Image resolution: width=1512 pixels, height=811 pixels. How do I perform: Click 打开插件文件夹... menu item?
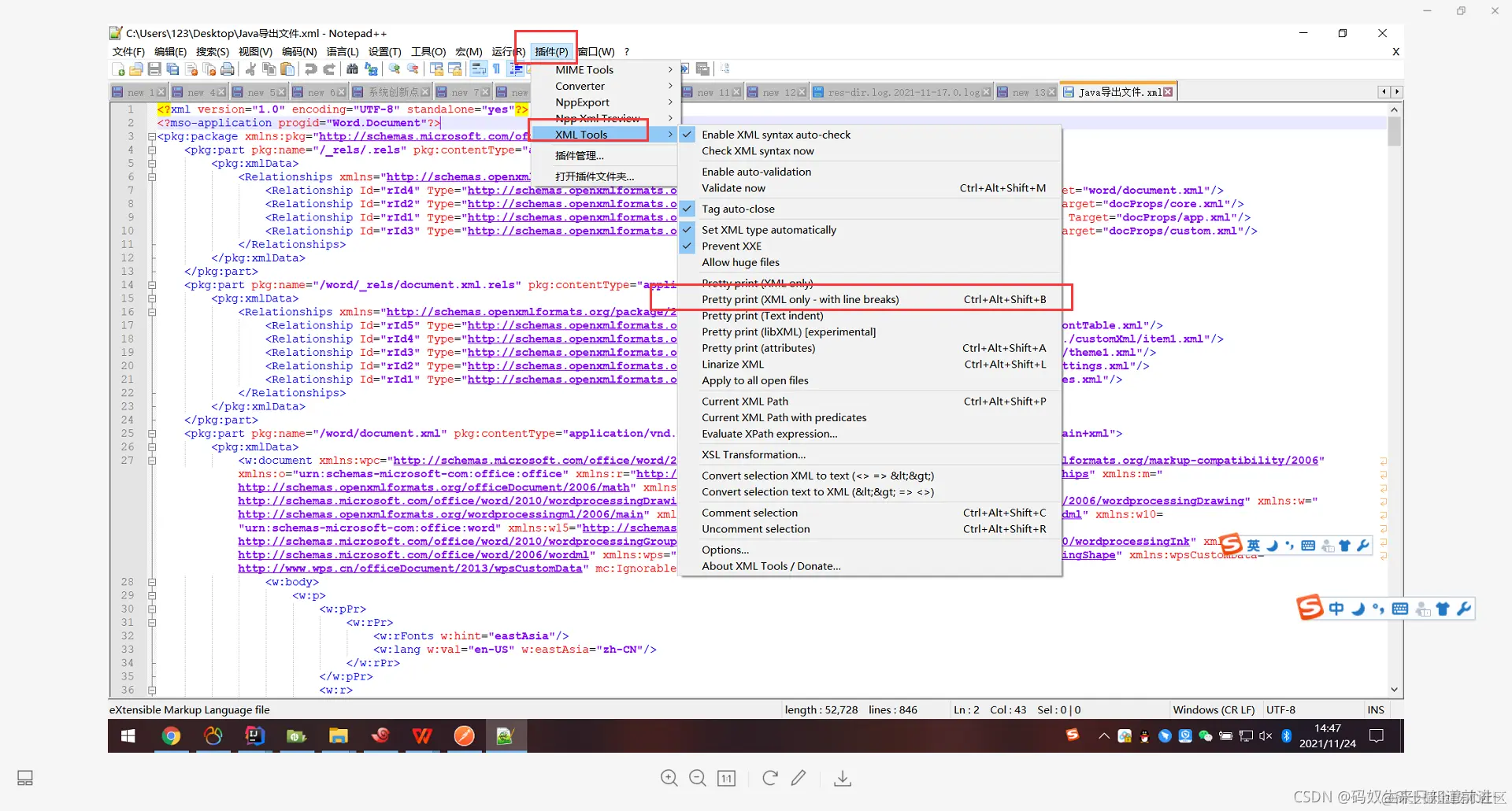(x=604, y=176)
